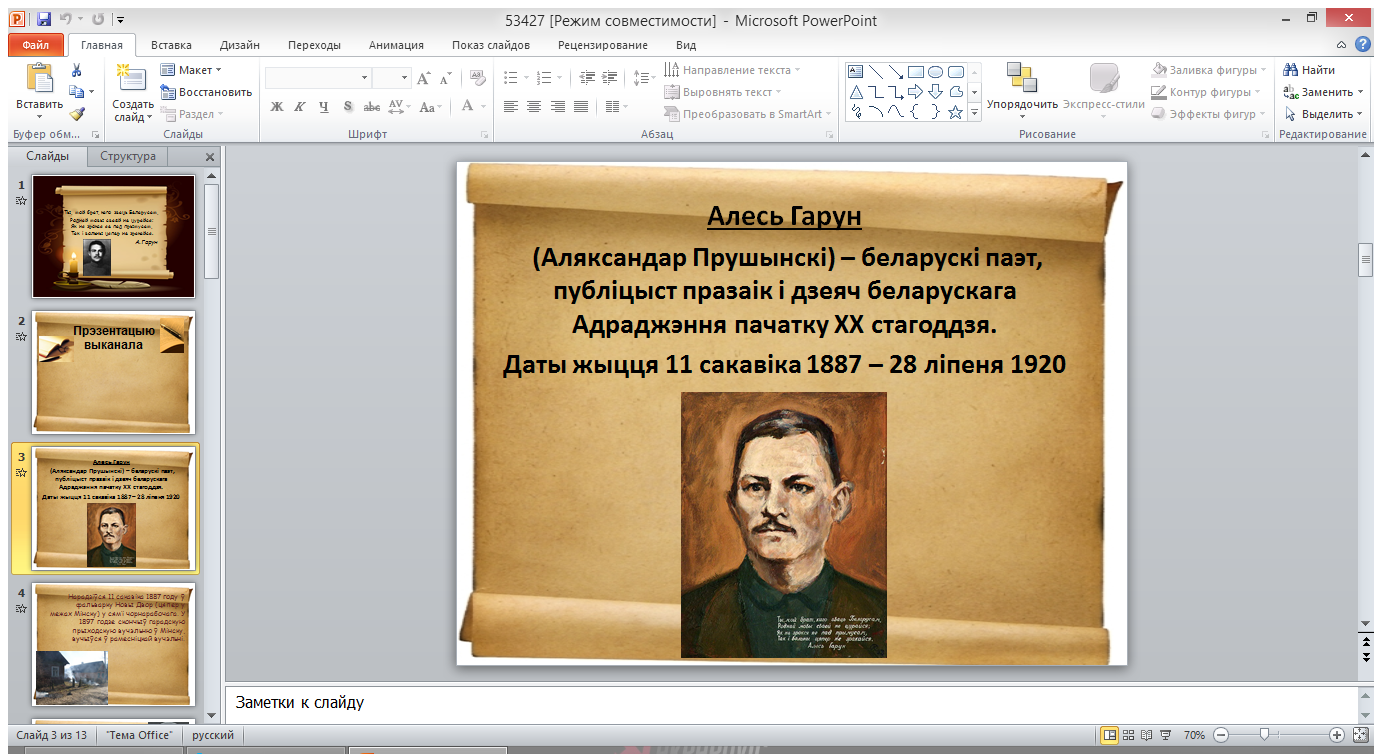Screen dimensions: 1382x754
Task: Click the Найти binoculars find button
Action: point(1310,70)
